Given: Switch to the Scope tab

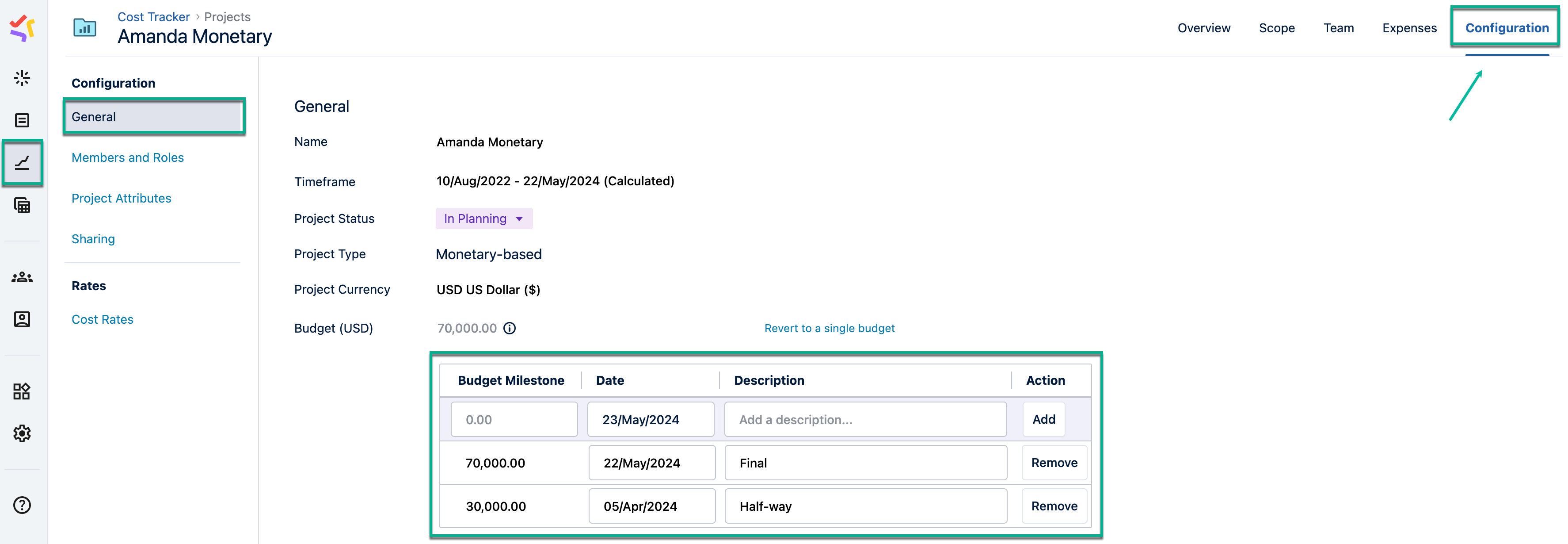Looking at the screenshot, I should [1276, 28].
